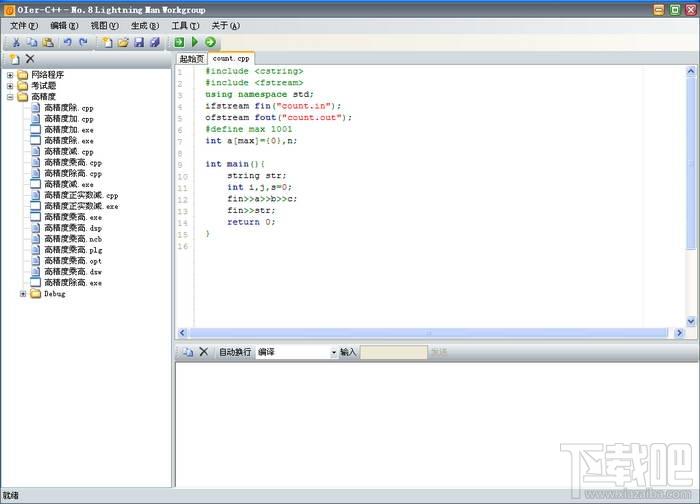Click the X delete icon in file panel

tap(30, 58)
